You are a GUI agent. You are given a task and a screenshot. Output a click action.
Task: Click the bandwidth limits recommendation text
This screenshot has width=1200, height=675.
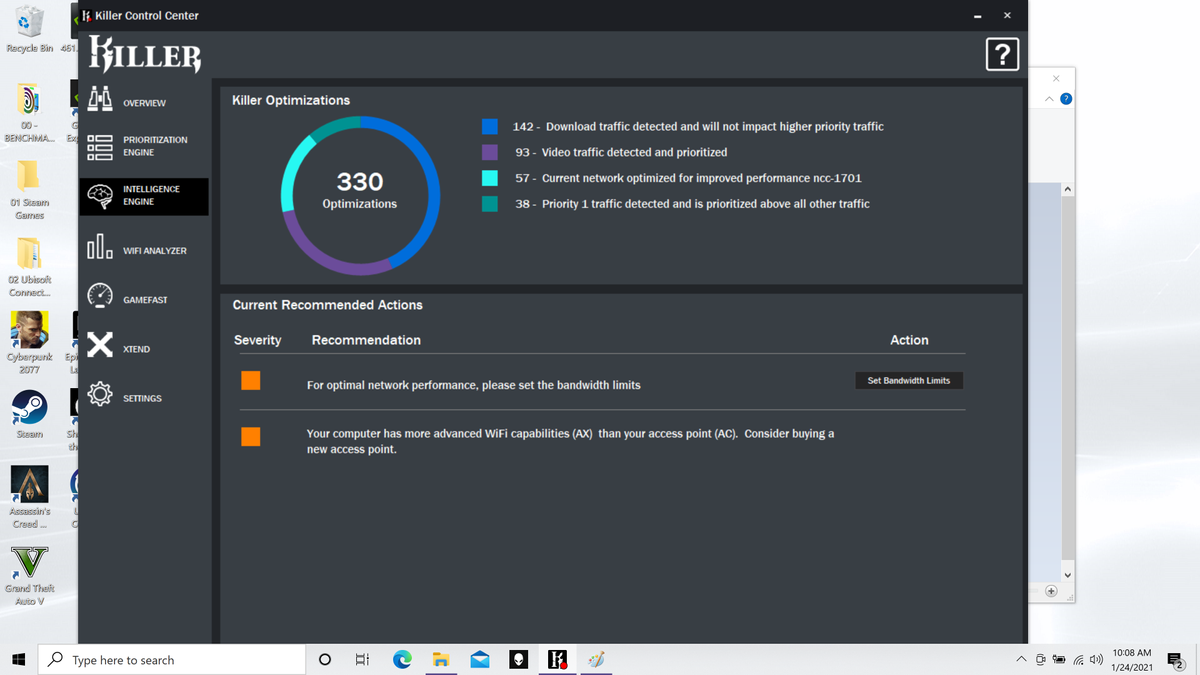[x=473, y=385]
